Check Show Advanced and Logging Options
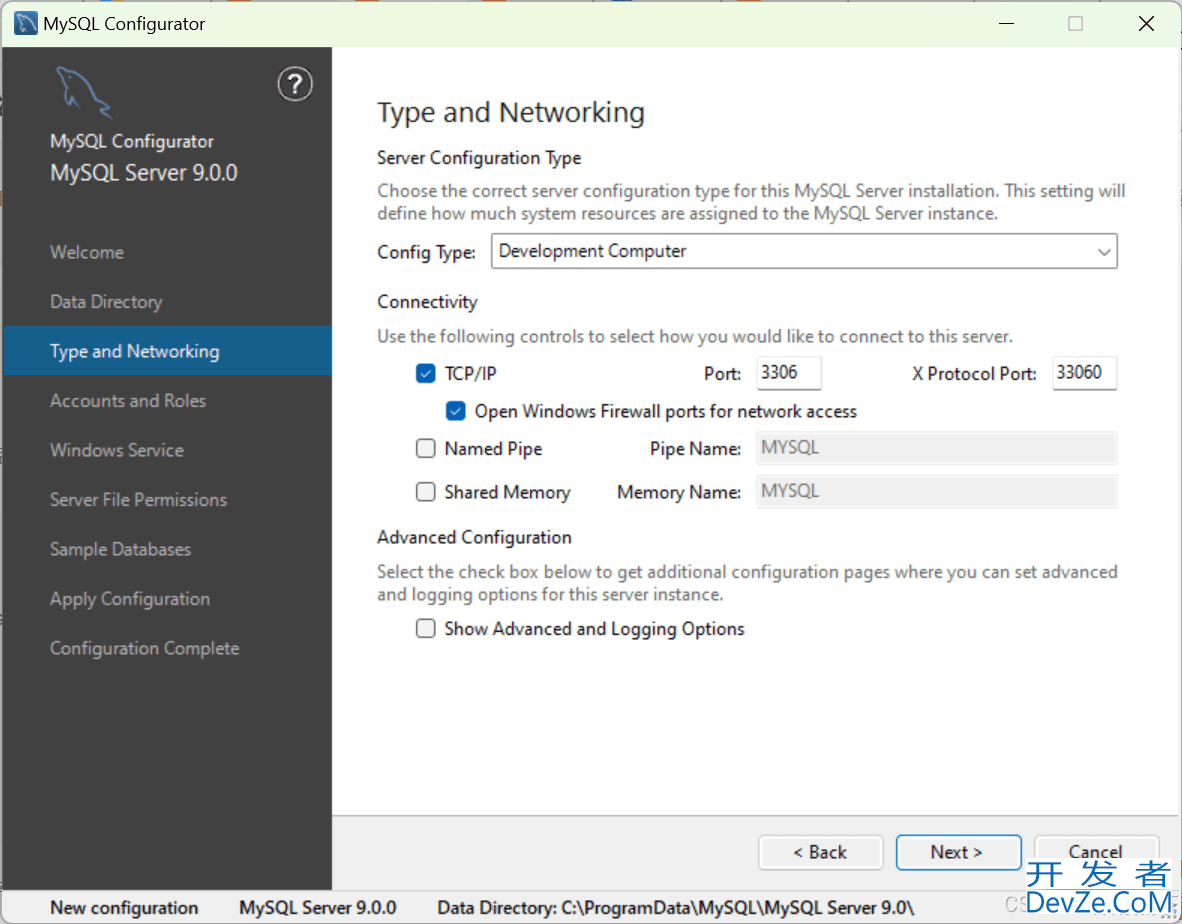The width and height of the screenshot is (1182, 924). point(425,629)
